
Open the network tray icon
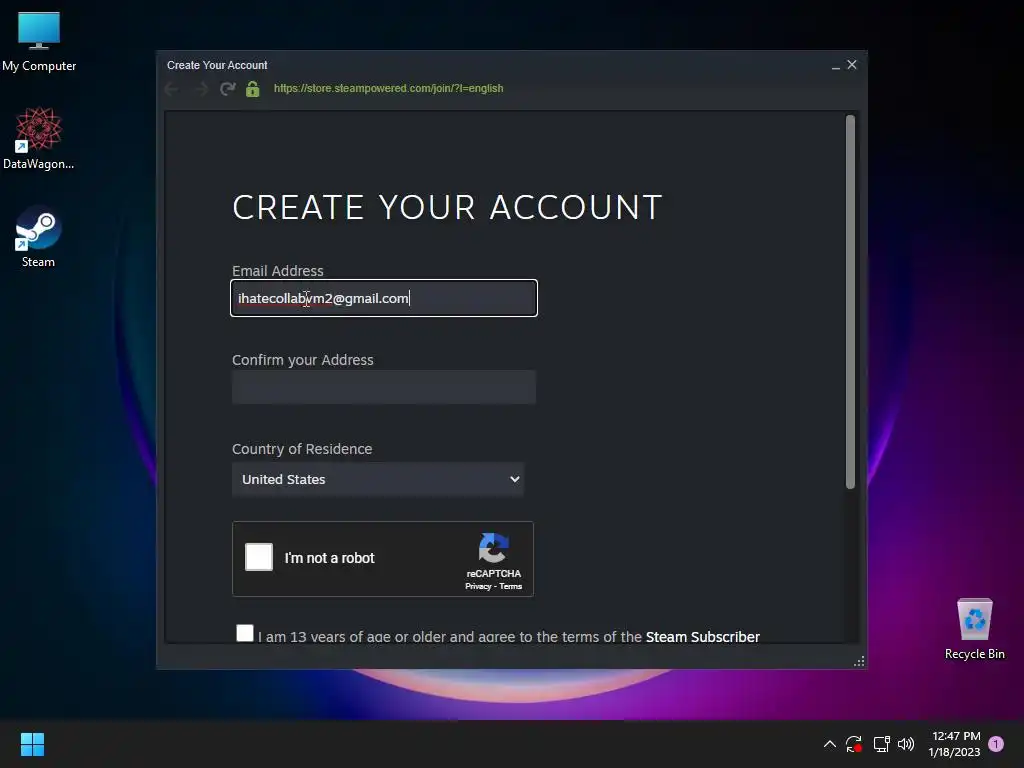(x=881, y=744)
